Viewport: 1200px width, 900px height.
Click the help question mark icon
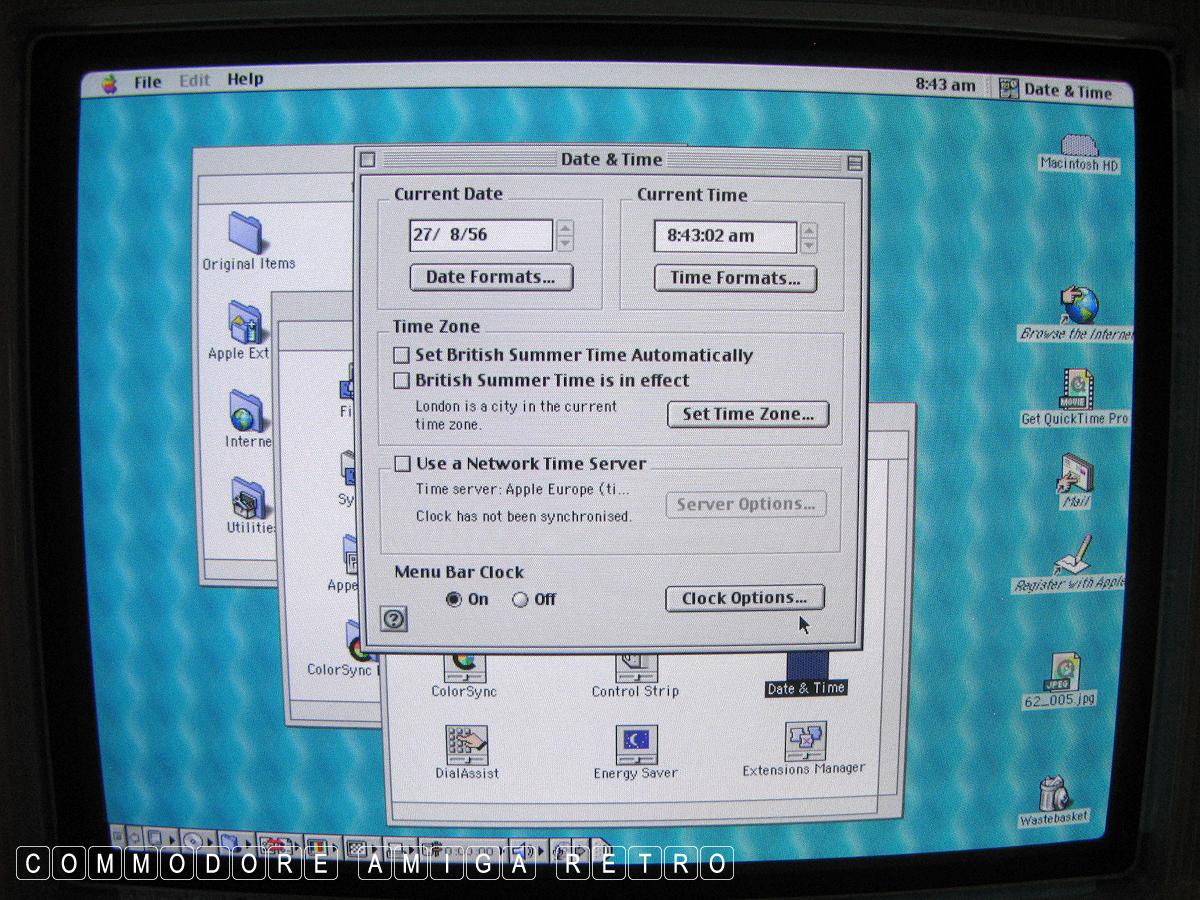(x=394, y=620)
